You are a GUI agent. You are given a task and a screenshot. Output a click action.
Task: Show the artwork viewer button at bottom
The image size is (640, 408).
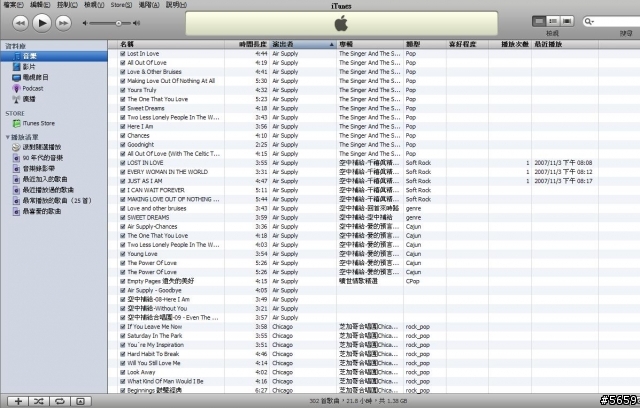[x=81, y=401]
